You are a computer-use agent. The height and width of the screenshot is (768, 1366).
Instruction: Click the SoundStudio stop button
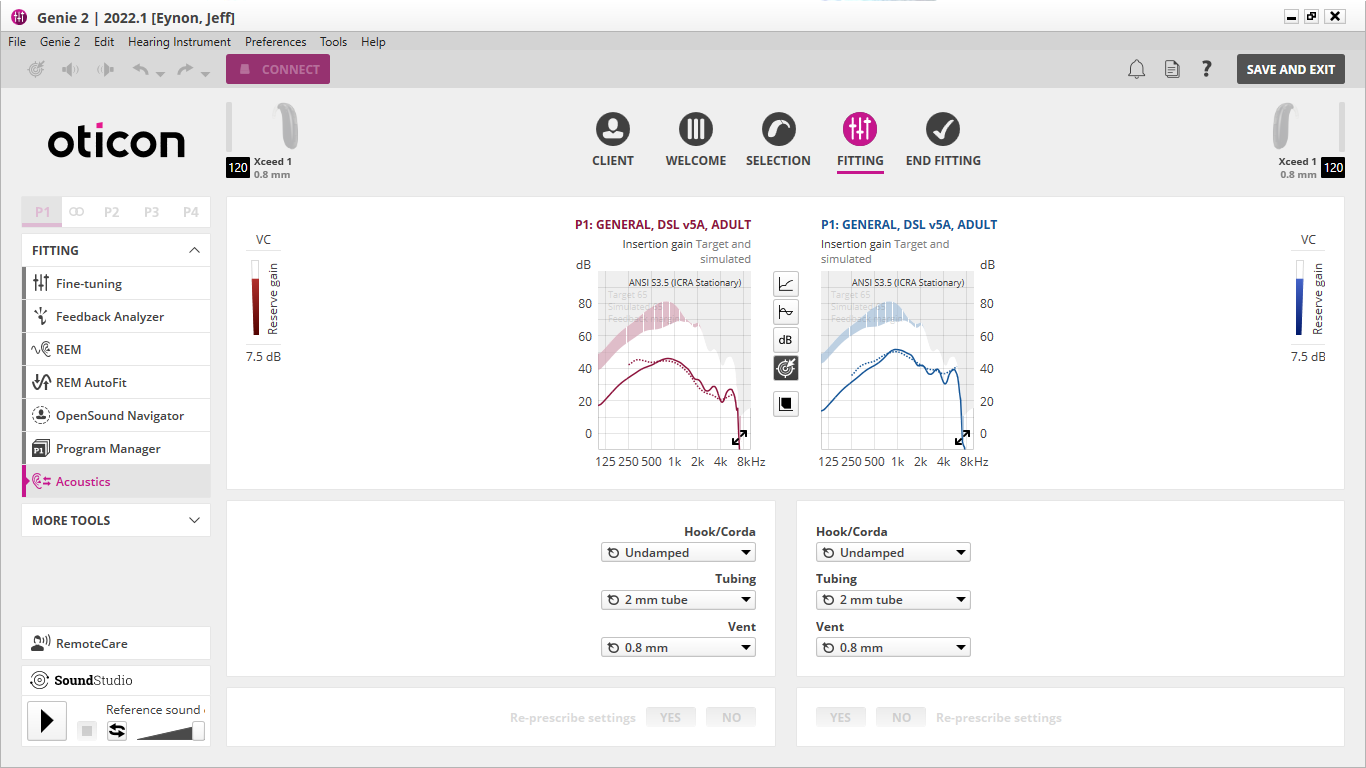pos(87,730)
